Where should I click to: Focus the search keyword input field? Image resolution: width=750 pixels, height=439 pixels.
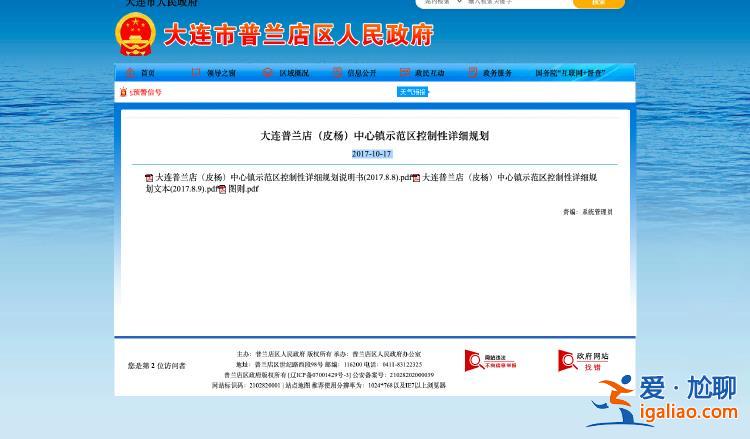[519, 2]
